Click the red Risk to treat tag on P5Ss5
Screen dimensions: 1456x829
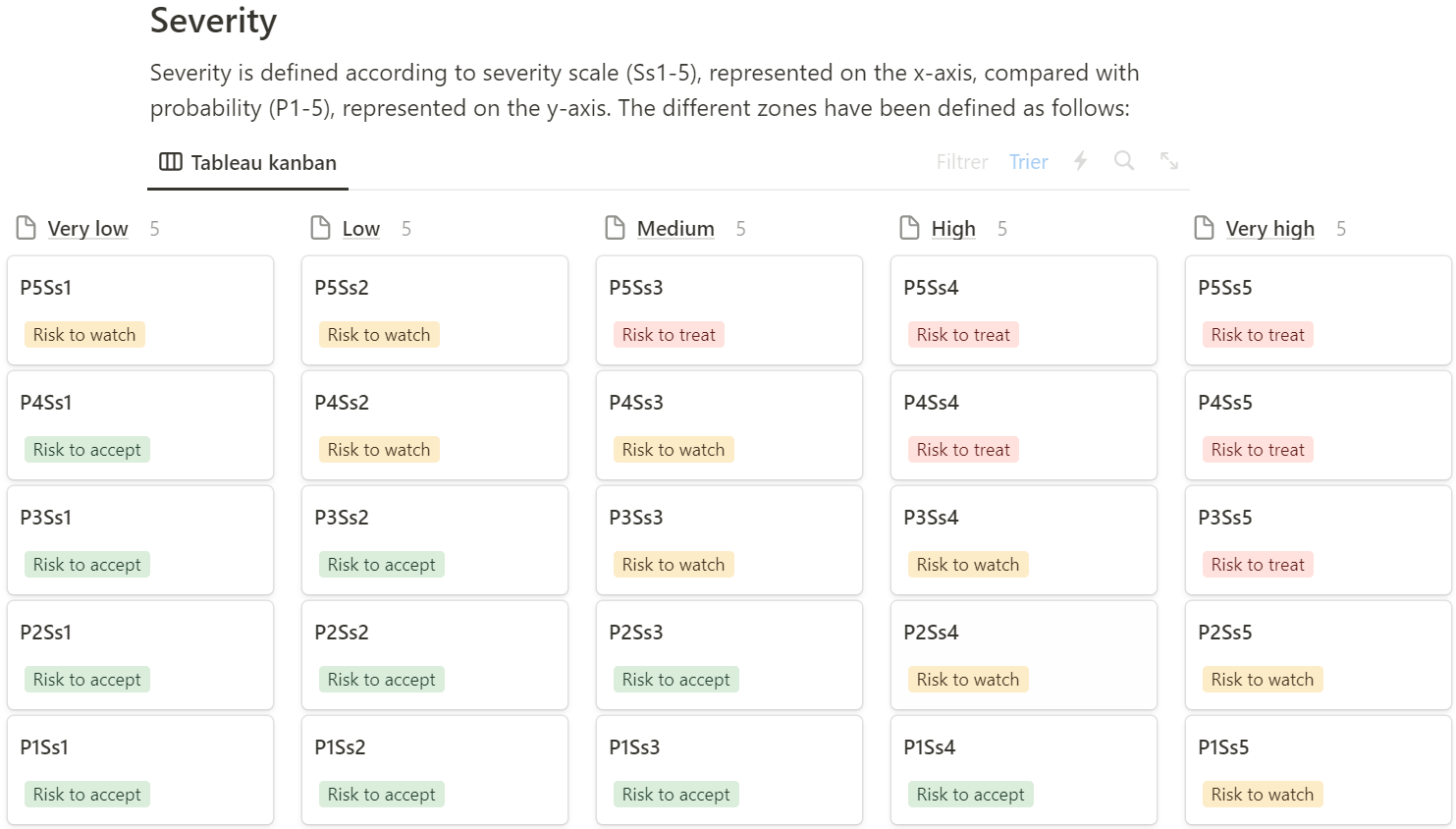click(x=1258, y=335)
